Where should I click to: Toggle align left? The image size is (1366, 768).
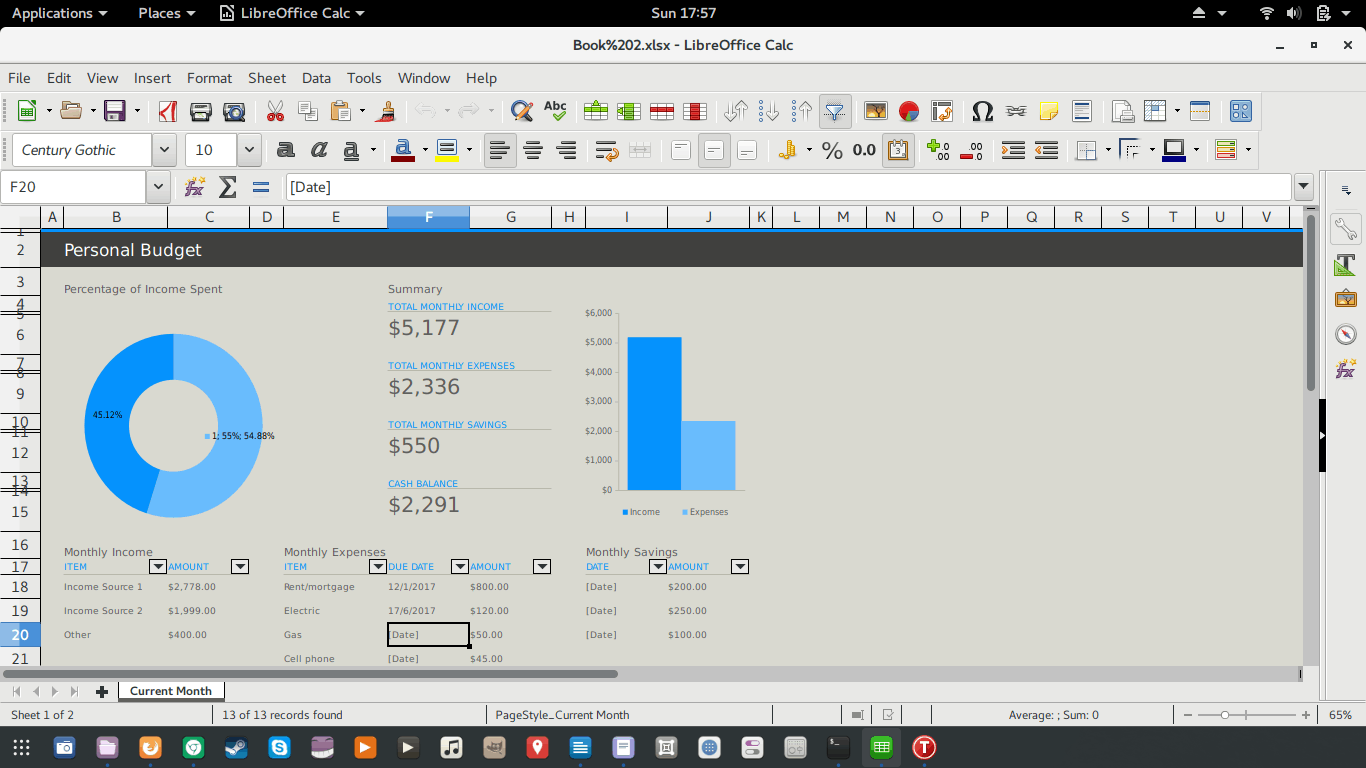pos(500,150)
